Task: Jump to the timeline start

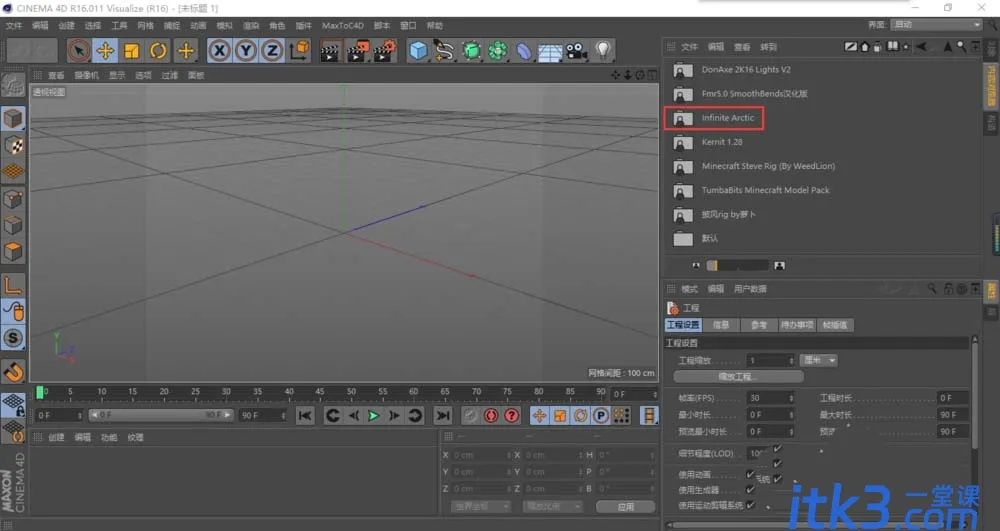Action: [305, 416]
